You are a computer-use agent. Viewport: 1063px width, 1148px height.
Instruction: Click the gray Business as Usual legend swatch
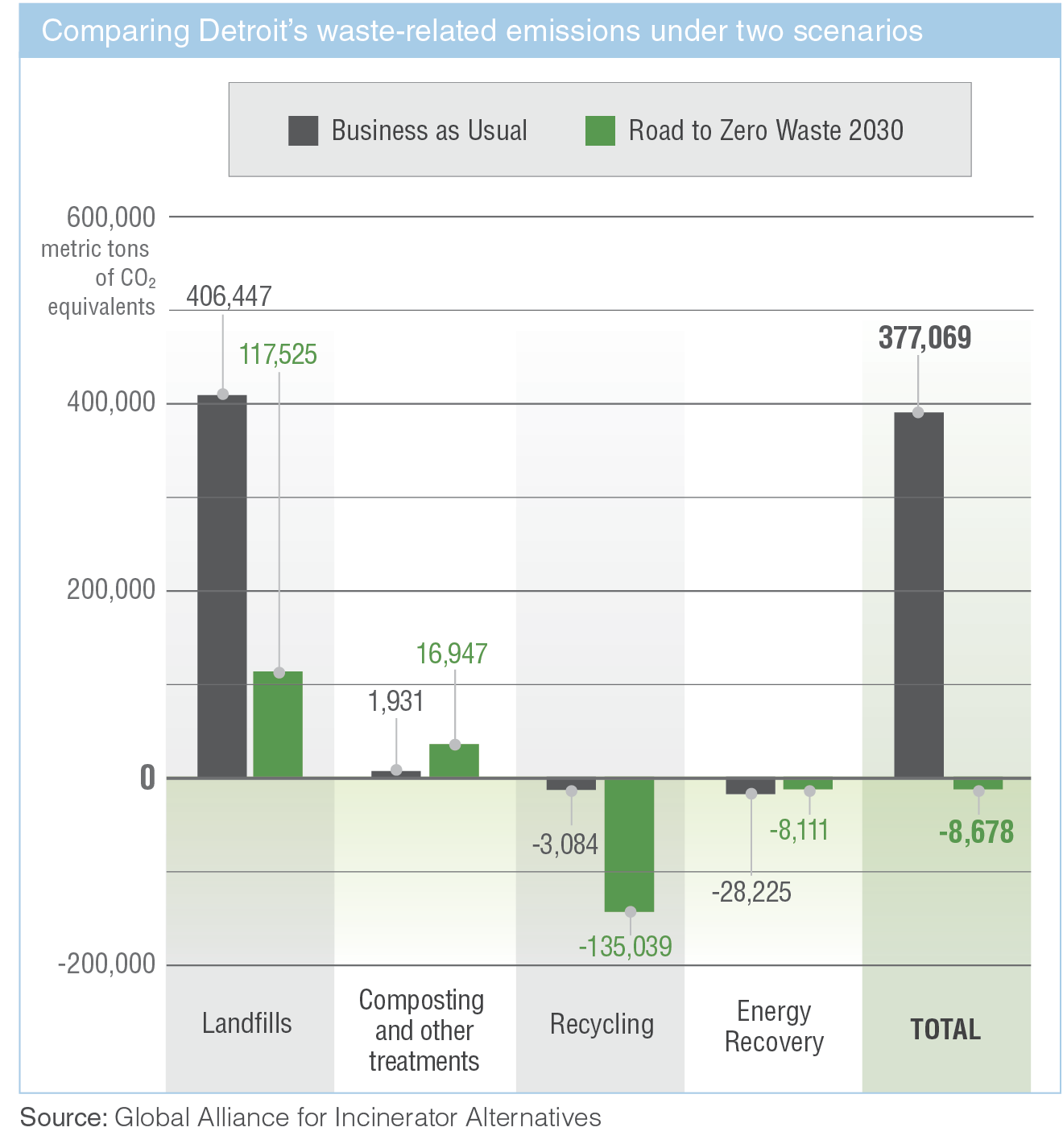pos(303,130)
